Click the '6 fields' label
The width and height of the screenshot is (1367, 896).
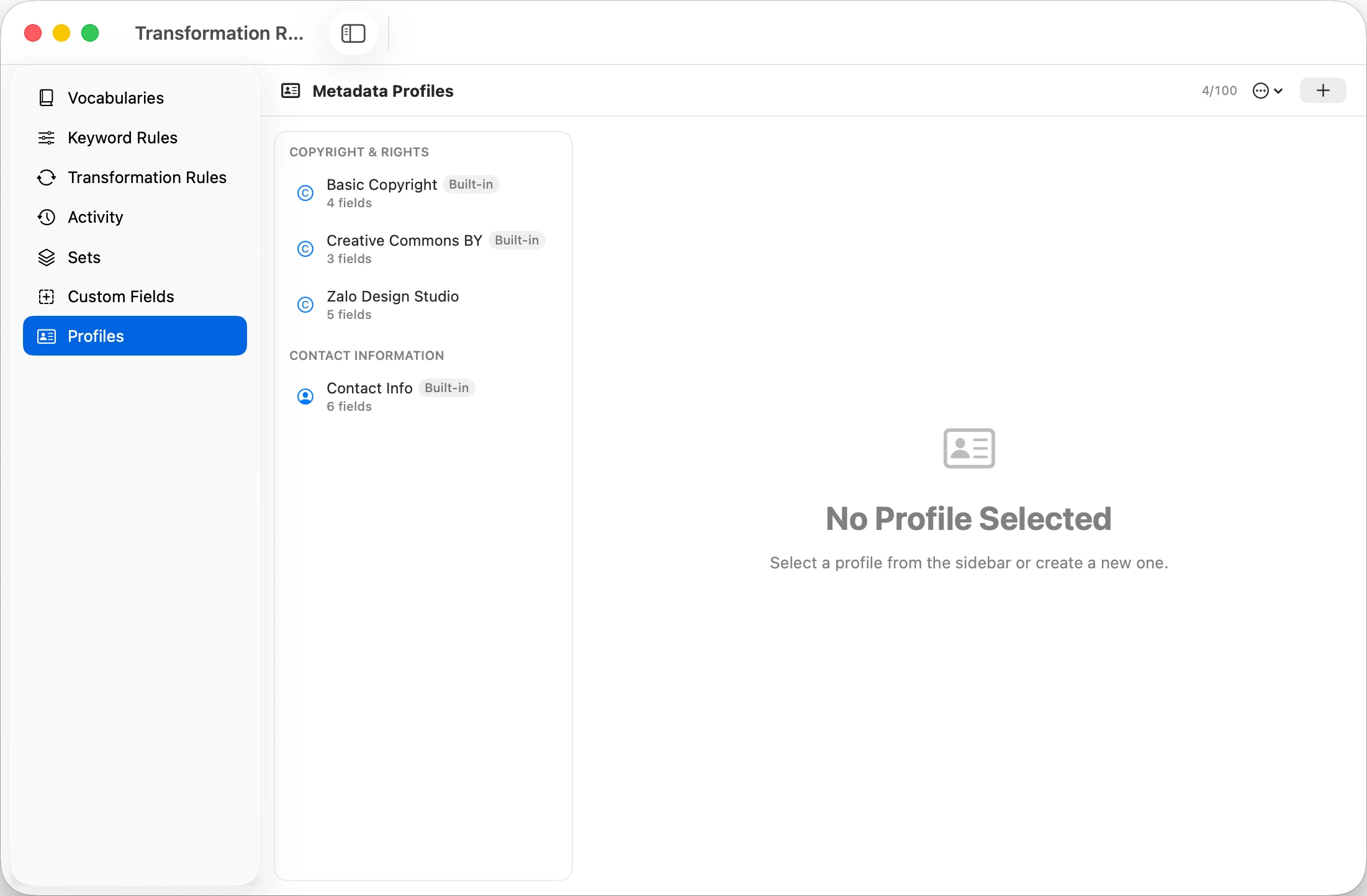pos(350,406)
